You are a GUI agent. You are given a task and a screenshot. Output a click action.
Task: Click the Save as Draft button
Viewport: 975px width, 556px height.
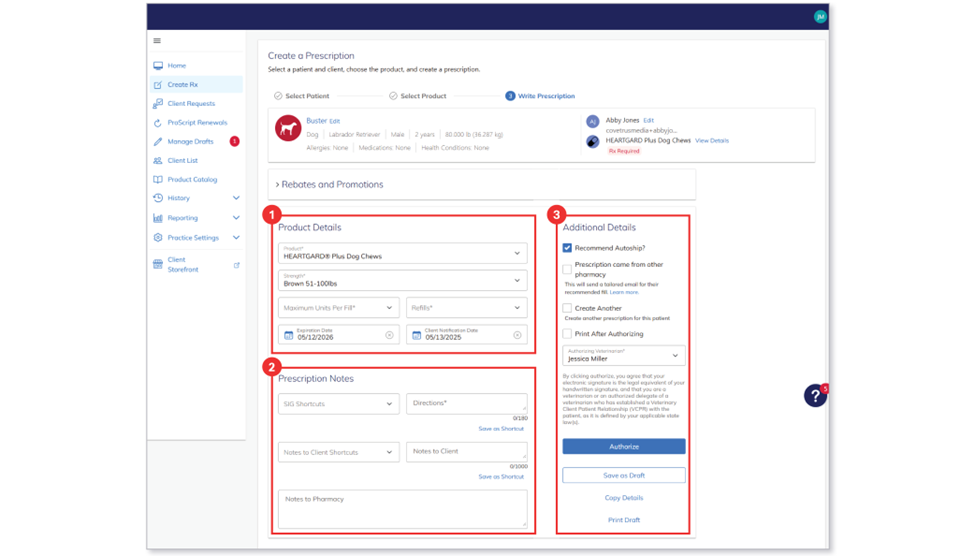624,475
